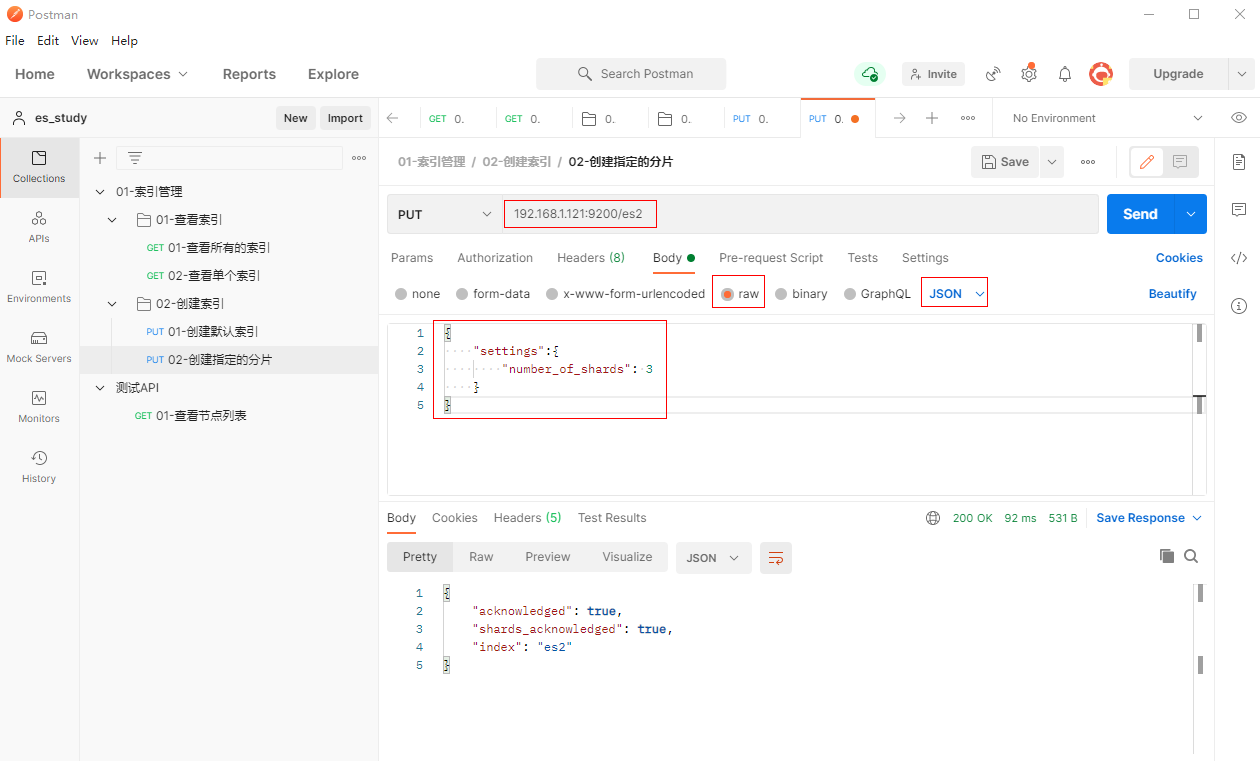Screen dimensions: 1260x761
Task: Open Postman settings gear icon
Action: coord(1028,74)
